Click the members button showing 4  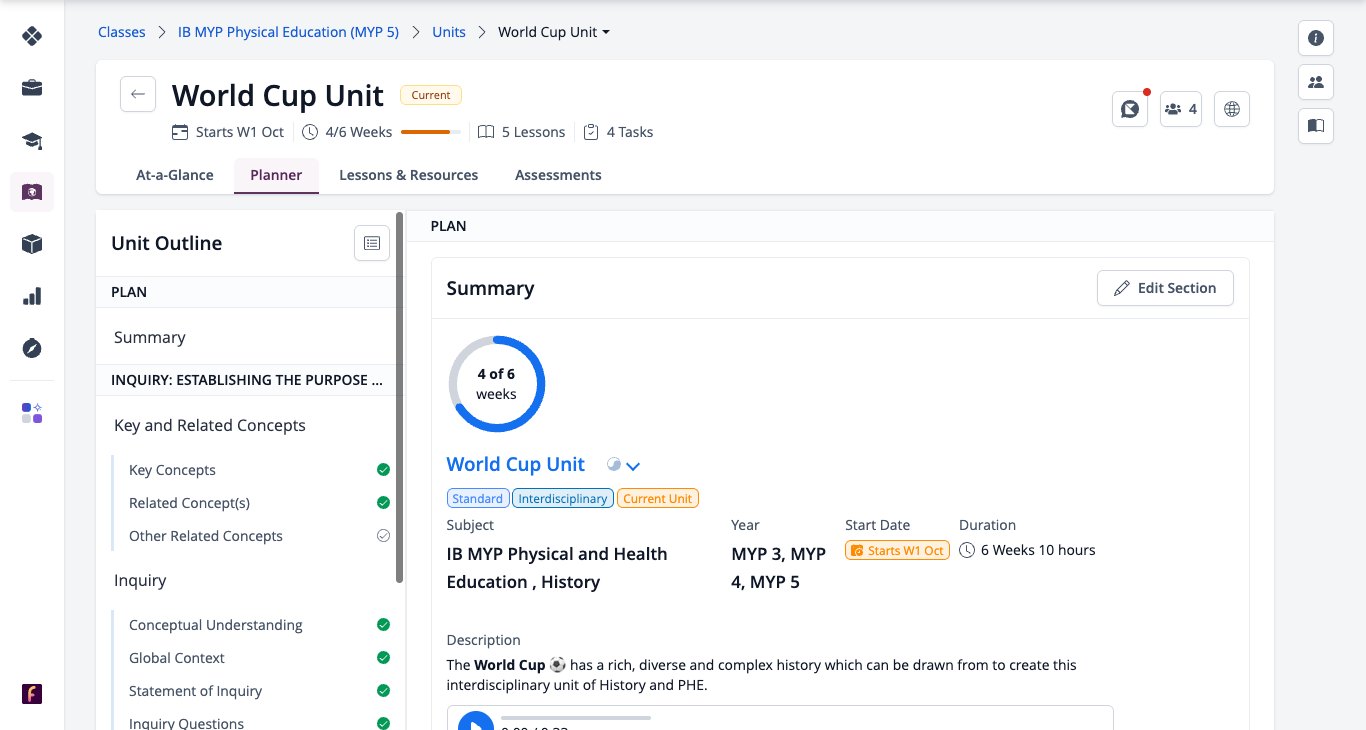click(x=1181, y=109)
